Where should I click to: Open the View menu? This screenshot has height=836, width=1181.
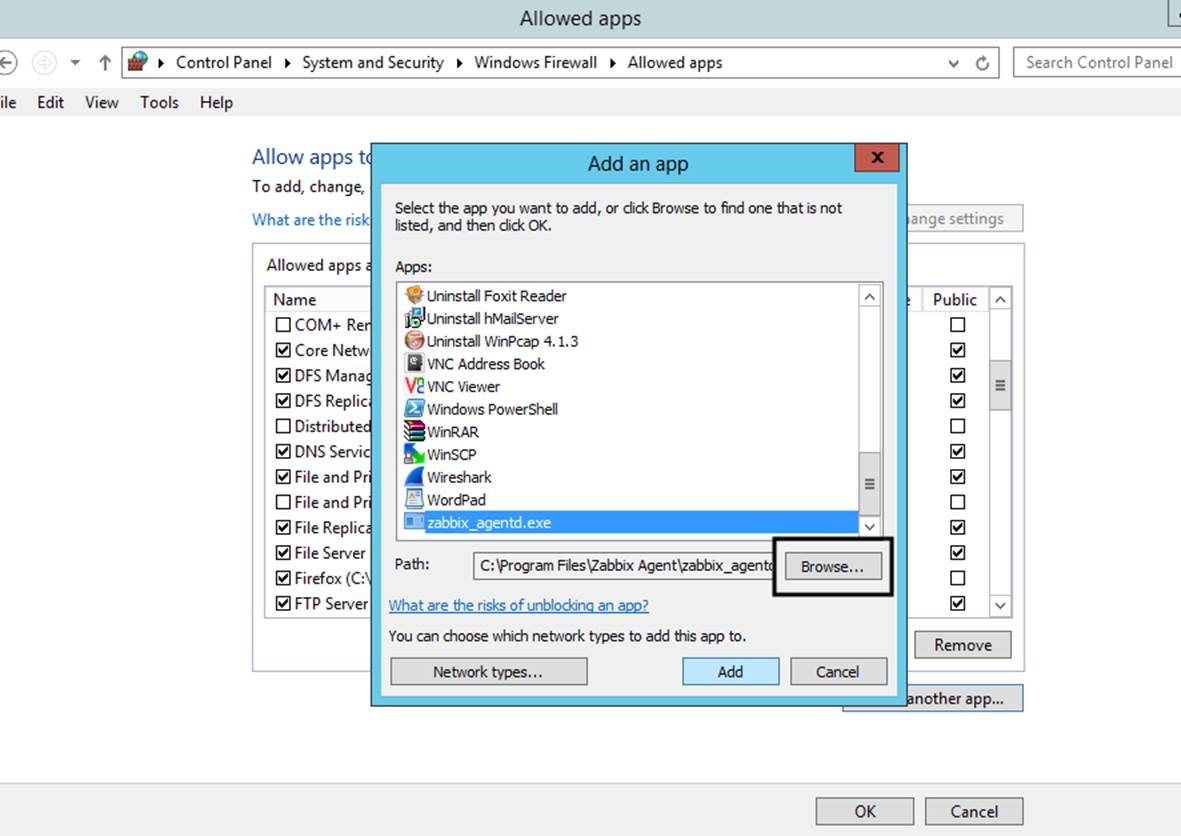(x=102, y=102)
